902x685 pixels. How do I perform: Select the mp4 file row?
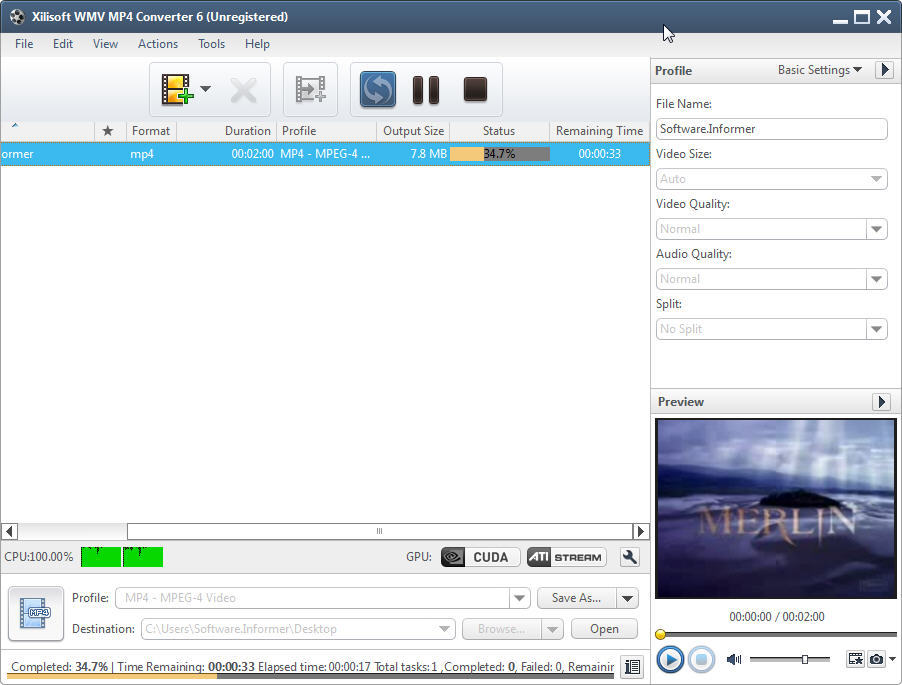point(325,154)
